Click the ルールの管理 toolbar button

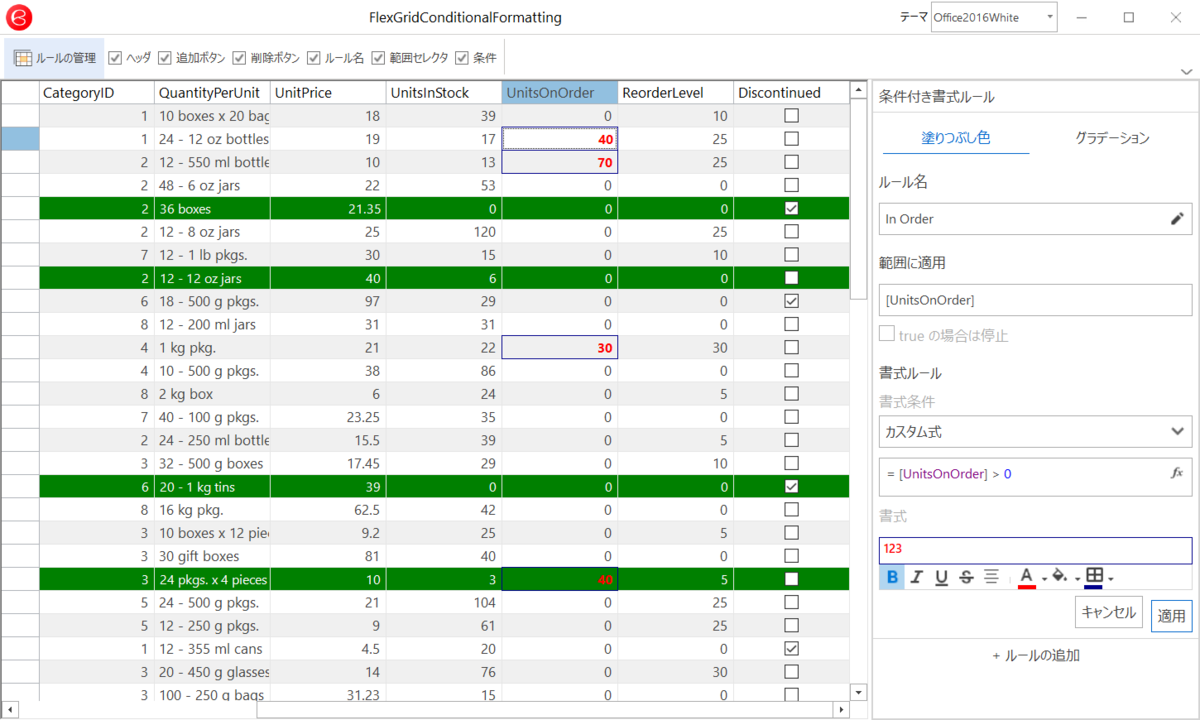point(54,58)
